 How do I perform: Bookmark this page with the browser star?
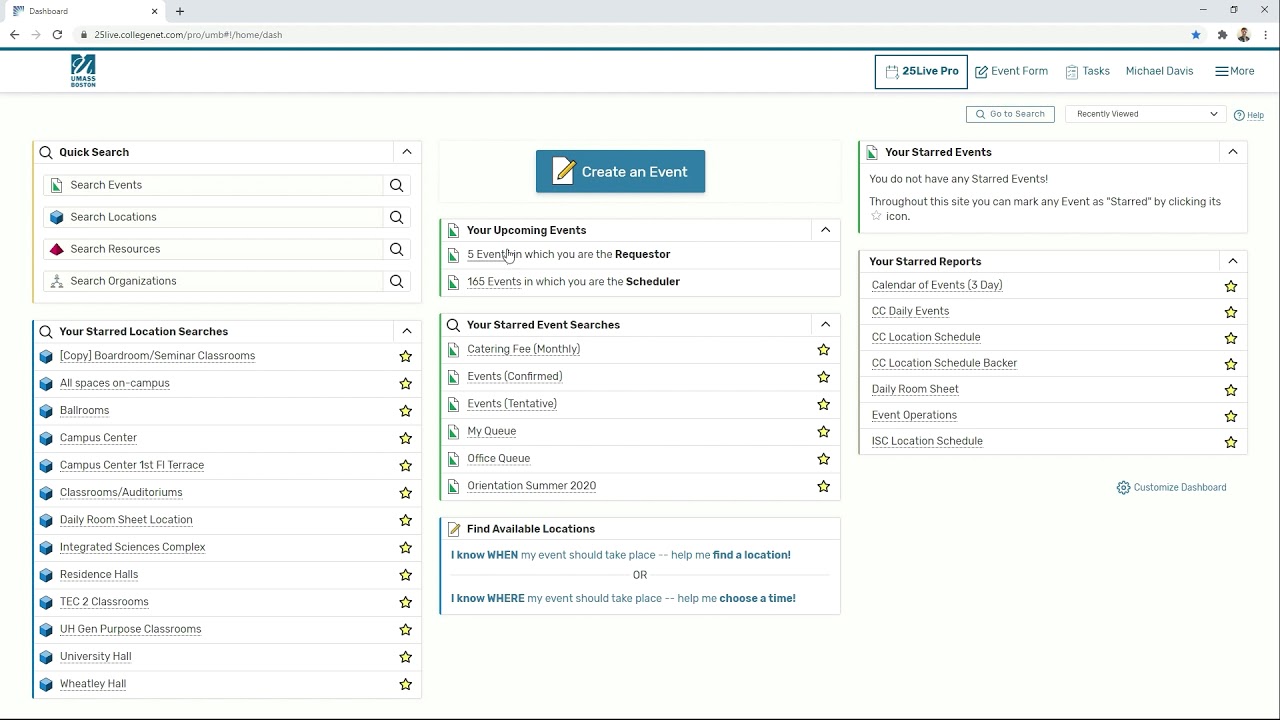1196,34
